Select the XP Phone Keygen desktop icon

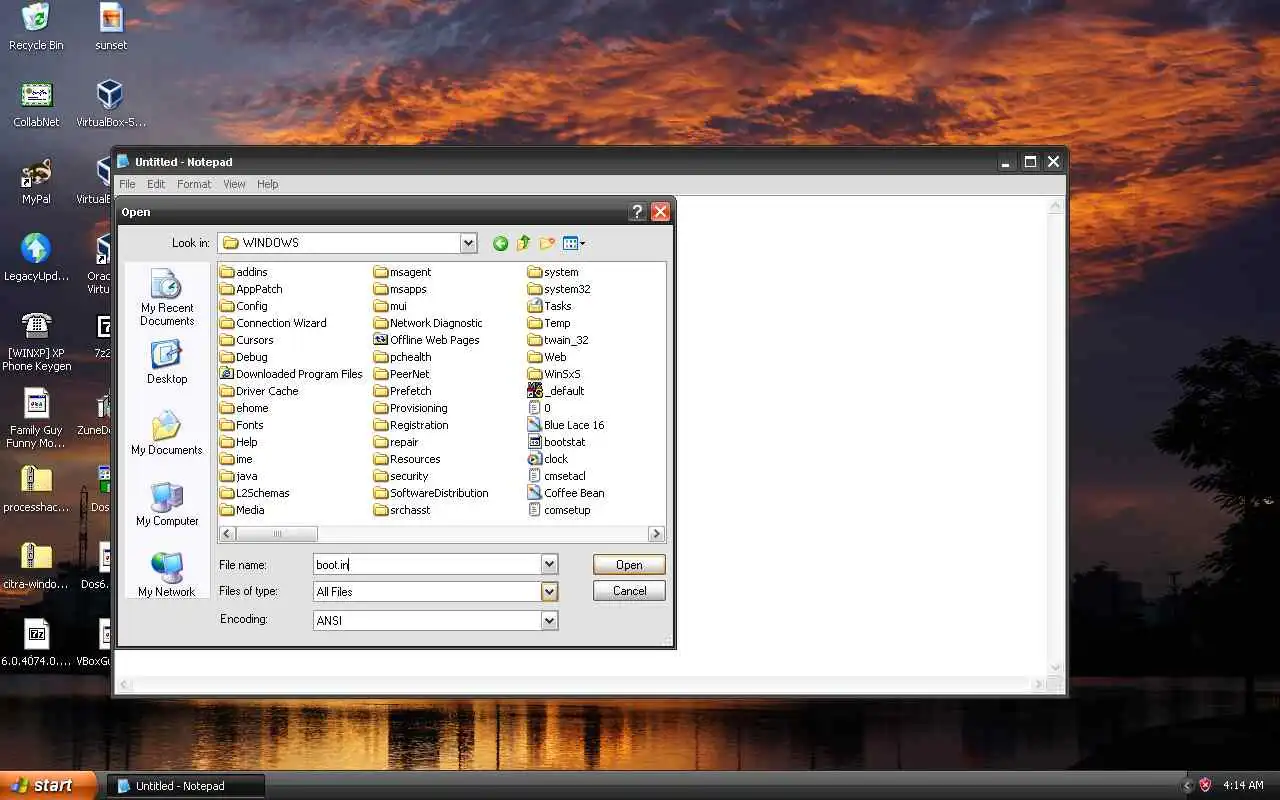click(36, 341)
